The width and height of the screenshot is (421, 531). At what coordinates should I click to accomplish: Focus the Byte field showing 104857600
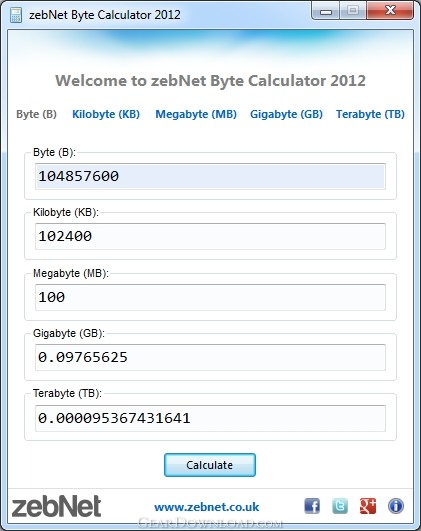pos(210,176)
